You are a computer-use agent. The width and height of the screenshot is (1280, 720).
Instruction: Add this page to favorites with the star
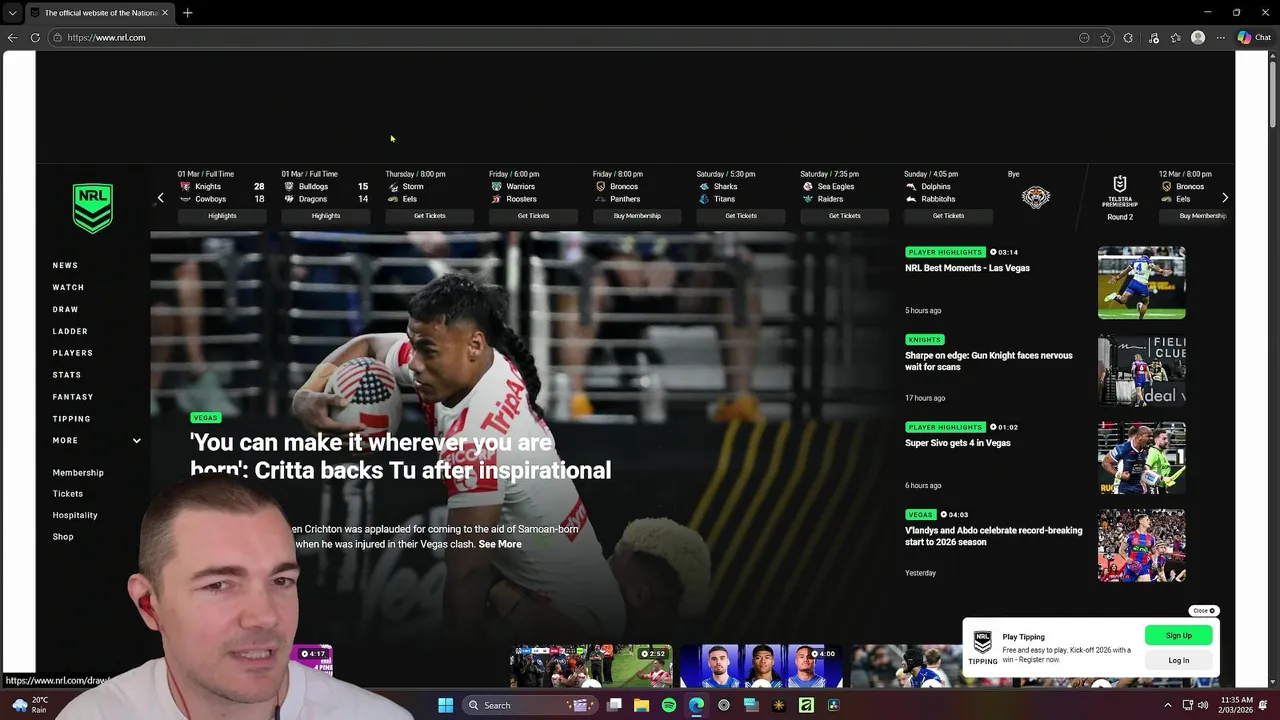1105,37
